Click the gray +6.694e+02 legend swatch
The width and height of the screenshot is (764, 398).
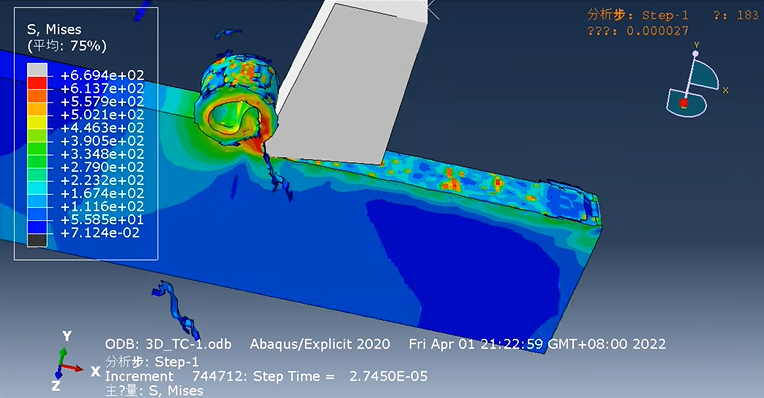(x=37, y=70)
